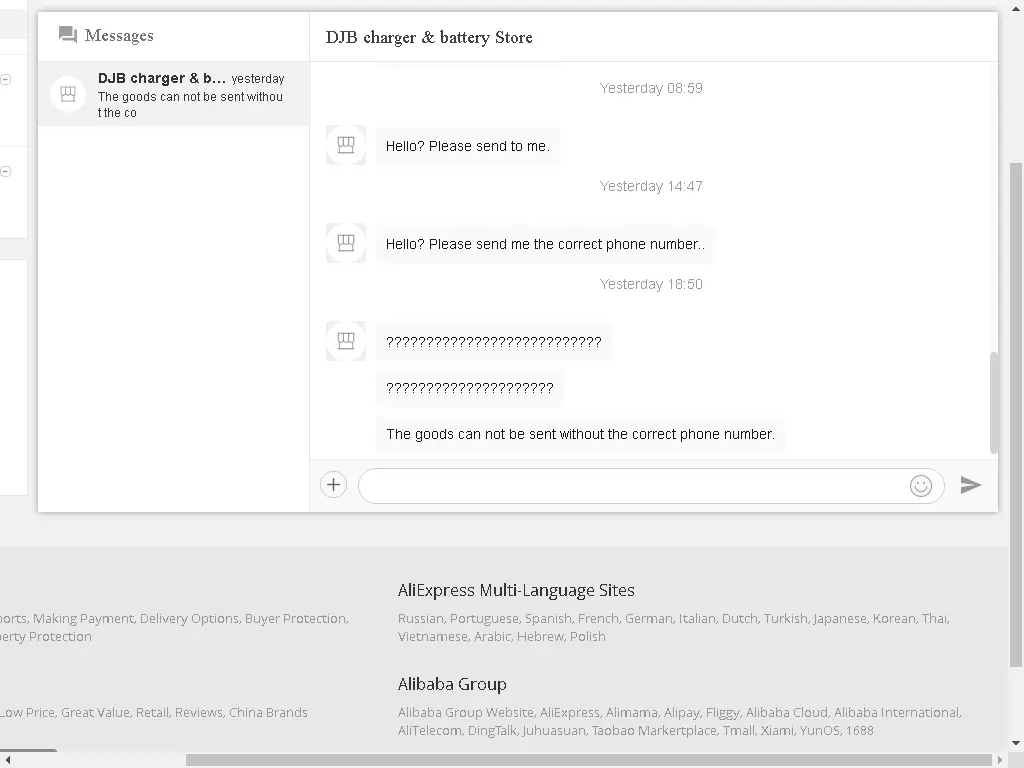
Task: Click right arrow of horizontal scrollbar
Action: [x=1000, y=760]
